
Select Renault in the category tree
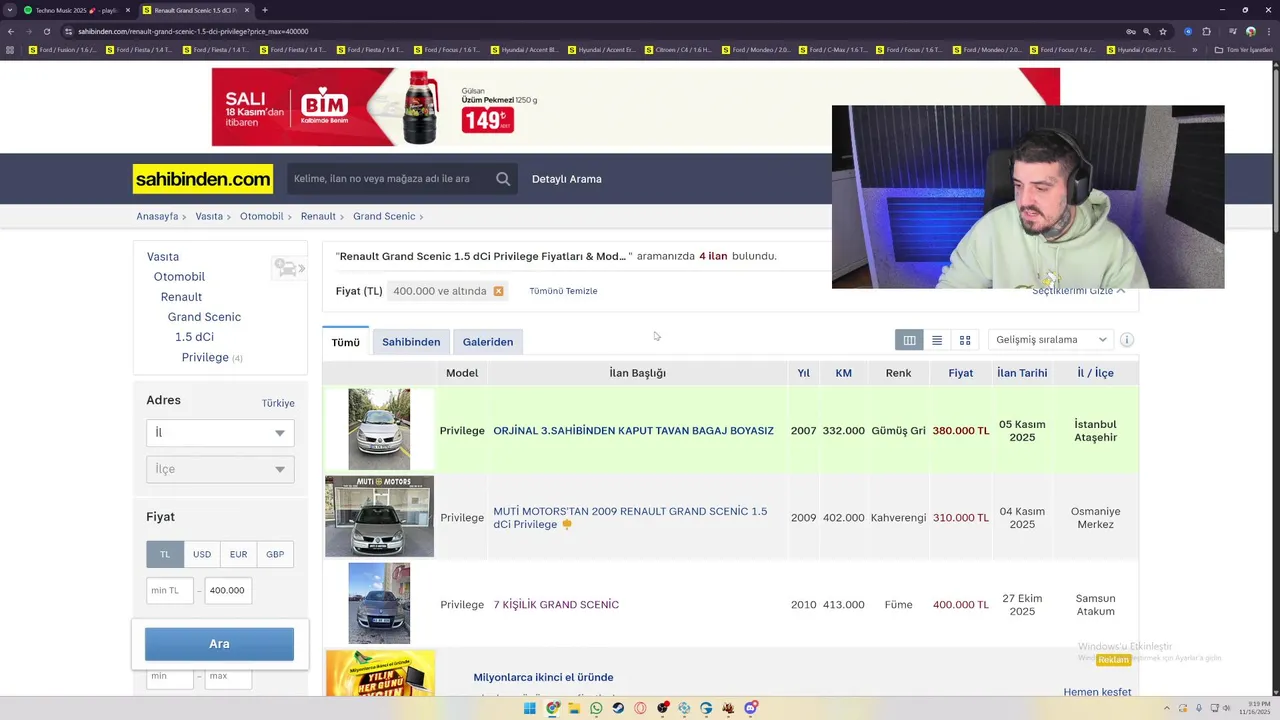pos(181,297)
